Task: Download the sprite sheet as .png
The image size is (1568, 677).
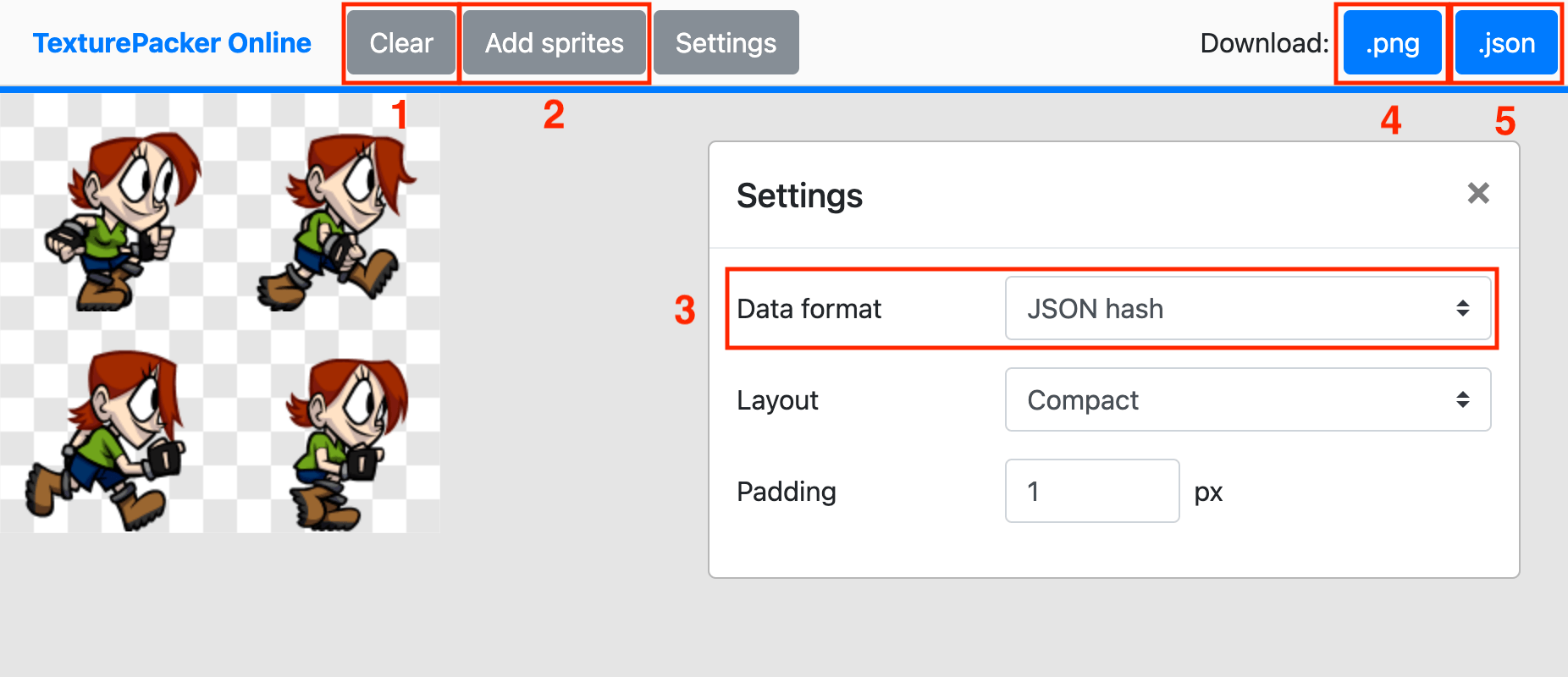Action: [x=1393, y=43]
